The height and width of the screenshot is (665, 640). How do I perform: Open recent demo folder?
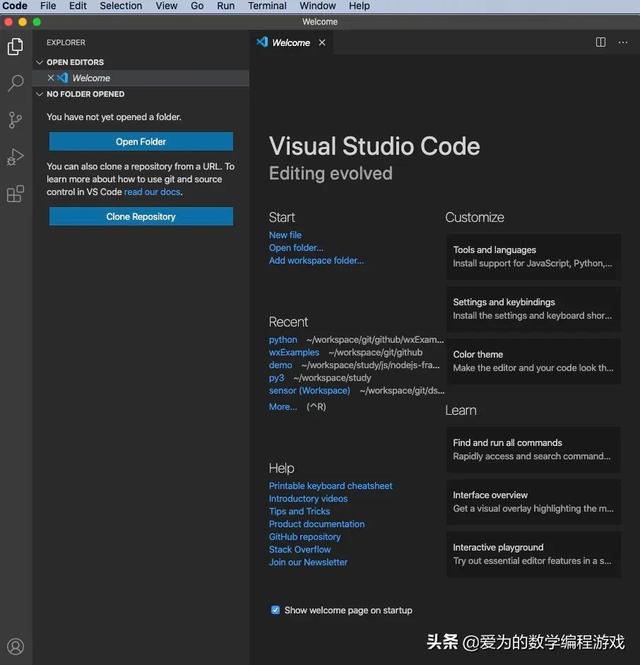(x=280, y=365)
